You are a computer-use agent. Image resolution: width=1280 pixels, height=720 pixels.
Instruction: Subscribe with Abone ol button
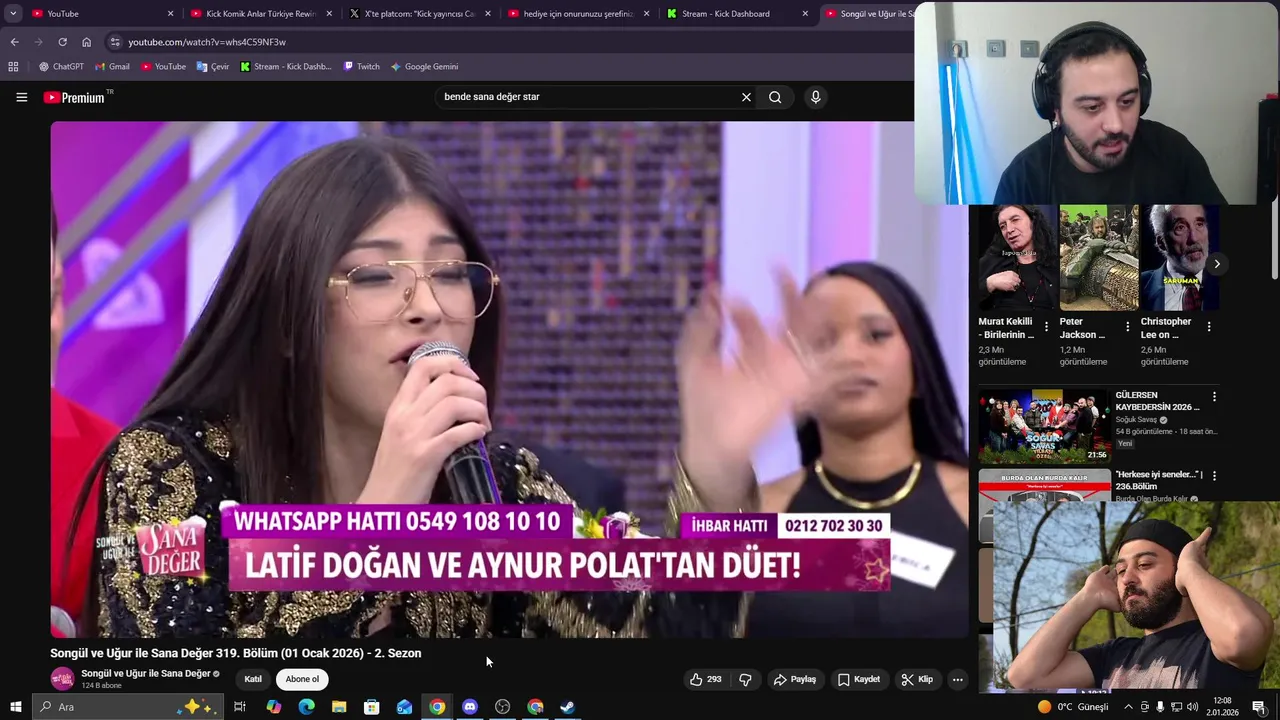click(x=302, y=679)
